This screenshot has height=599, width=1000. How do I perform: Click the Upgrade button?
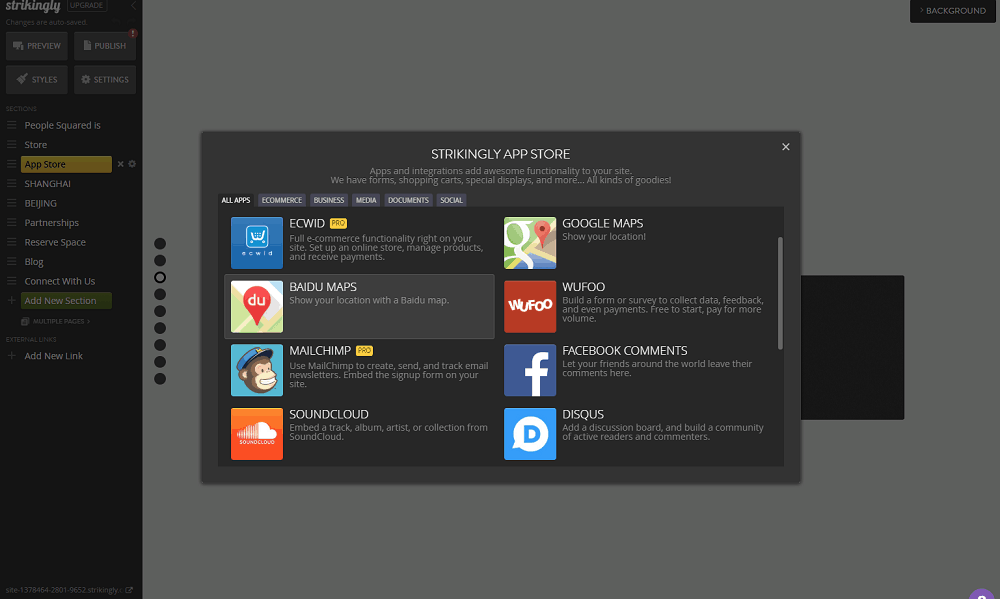(x=87, y=5)
